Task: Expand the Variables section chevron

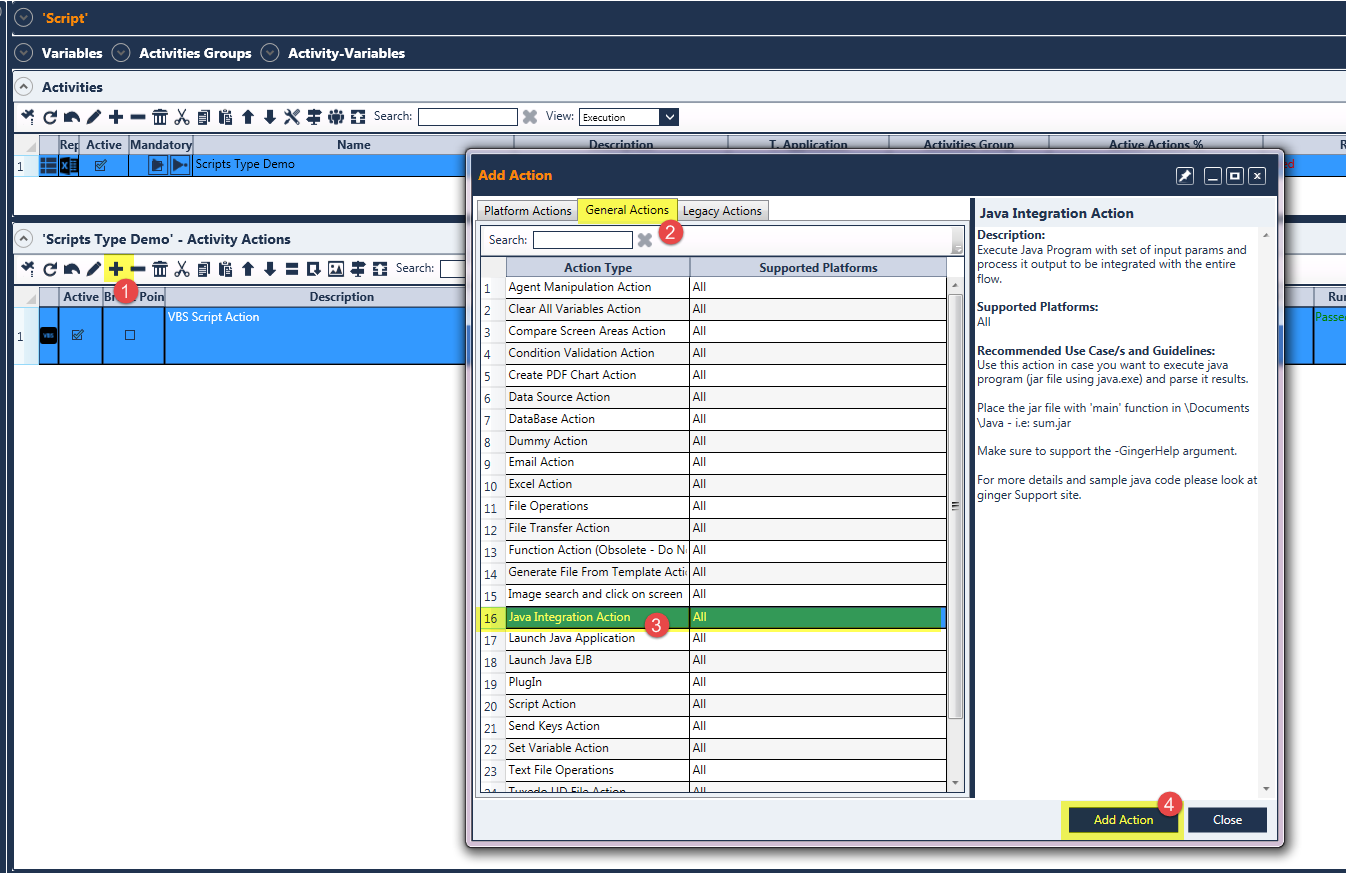Action: tap(22, 53)
